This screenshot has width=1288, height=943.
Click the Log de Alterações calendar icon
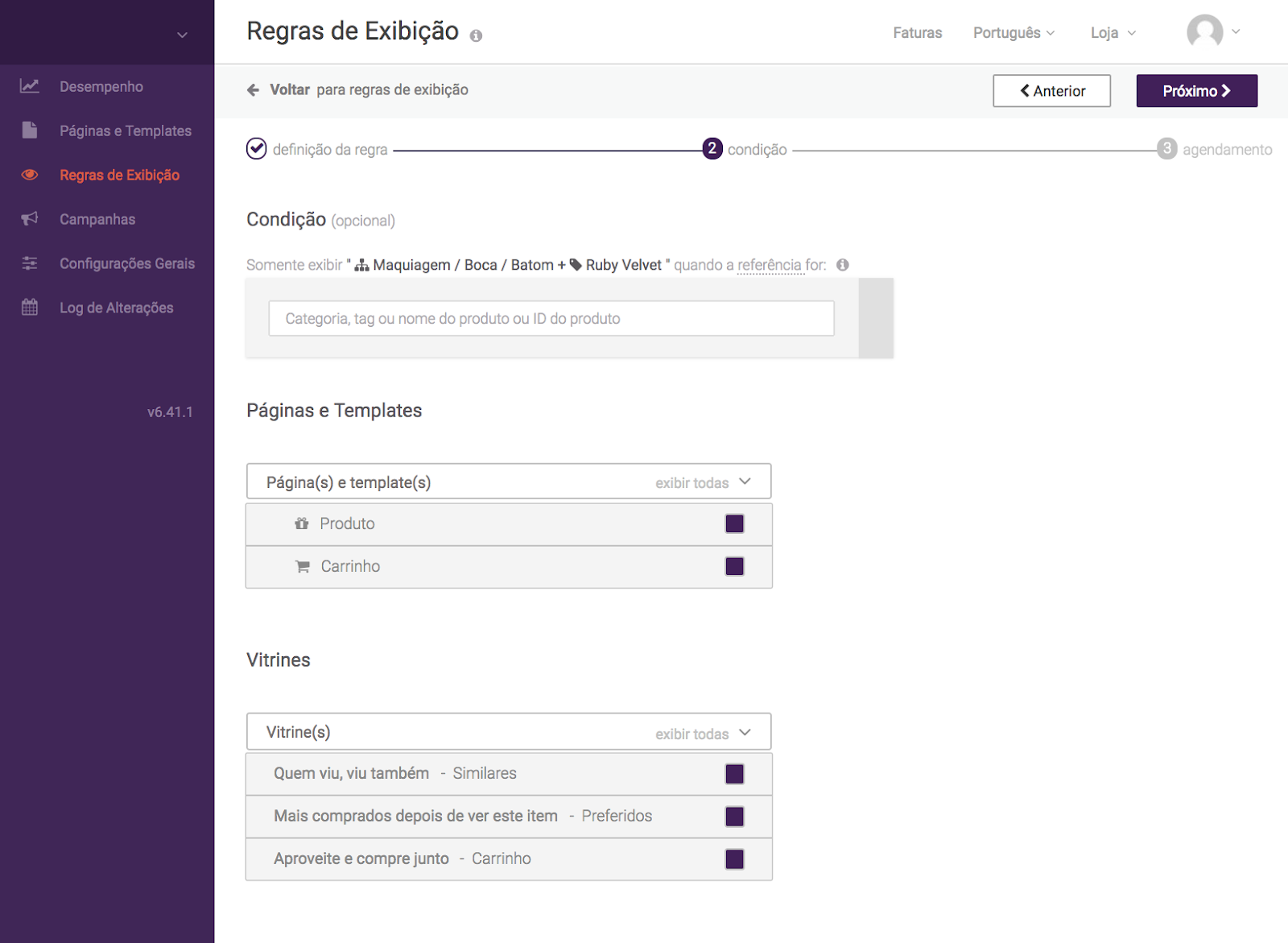pos(30,308)
